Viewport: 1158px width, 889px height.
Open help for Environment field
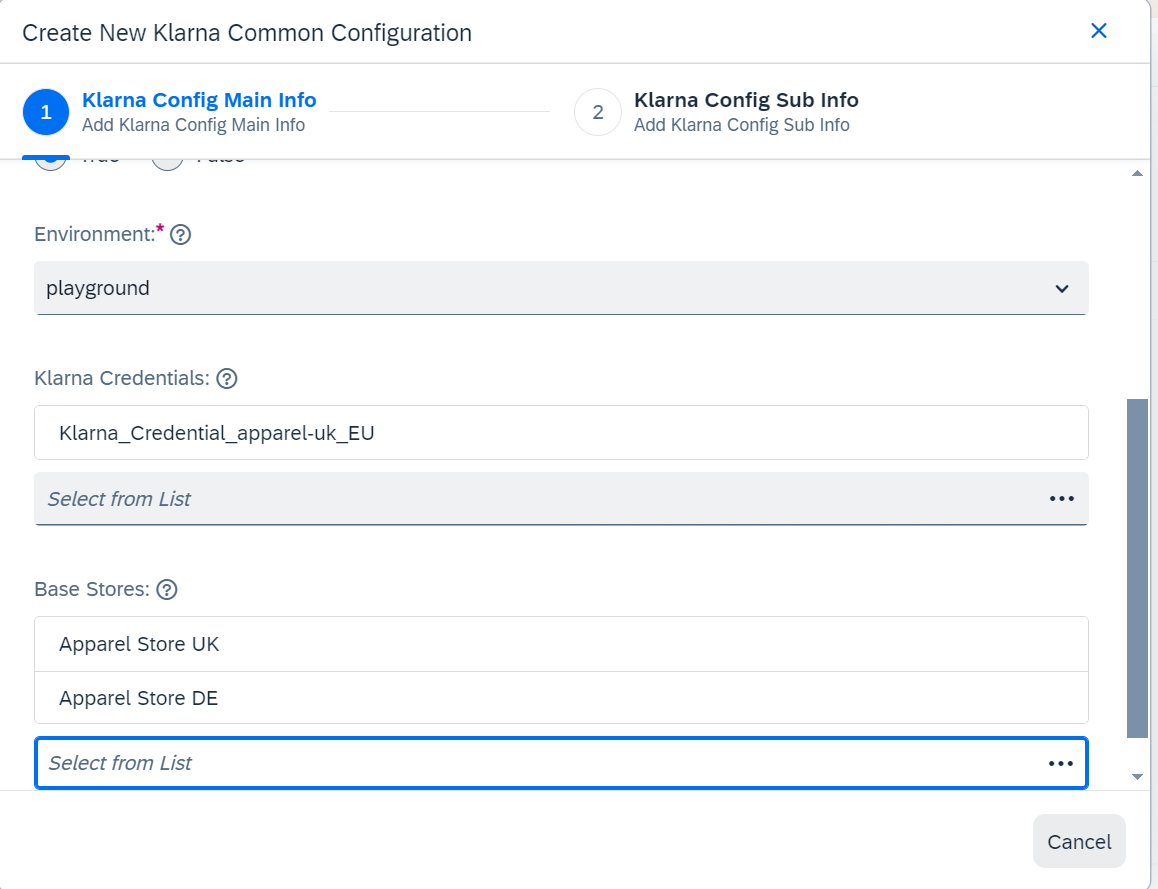pyautogui.click(x=180, y=235)
